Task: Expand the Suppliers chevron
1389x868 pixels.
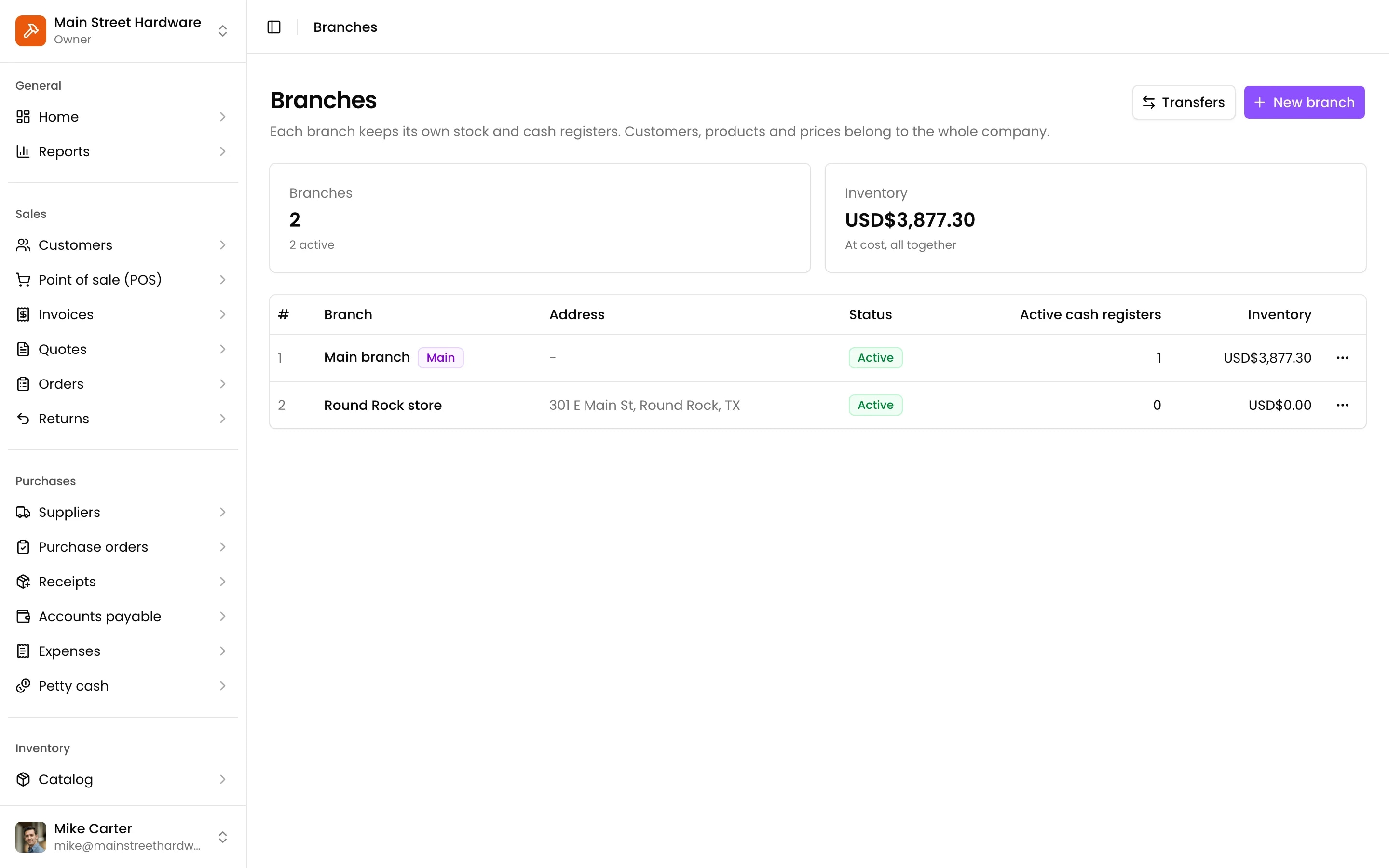Action: pyautogui.click(x=223, y=512)
